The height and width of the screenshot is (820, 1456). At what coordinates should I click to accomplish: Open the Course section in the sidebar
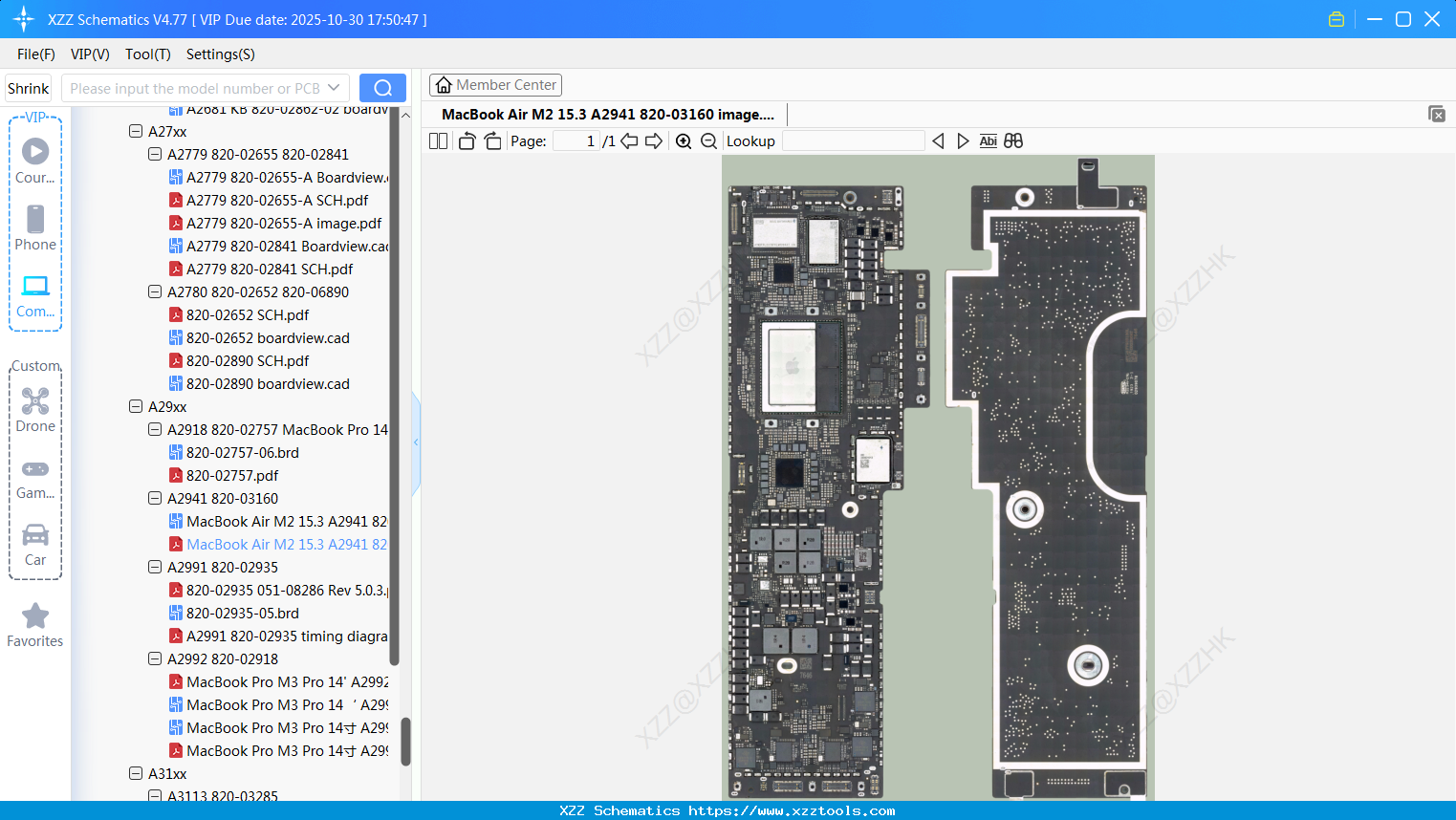pos(35,161)
